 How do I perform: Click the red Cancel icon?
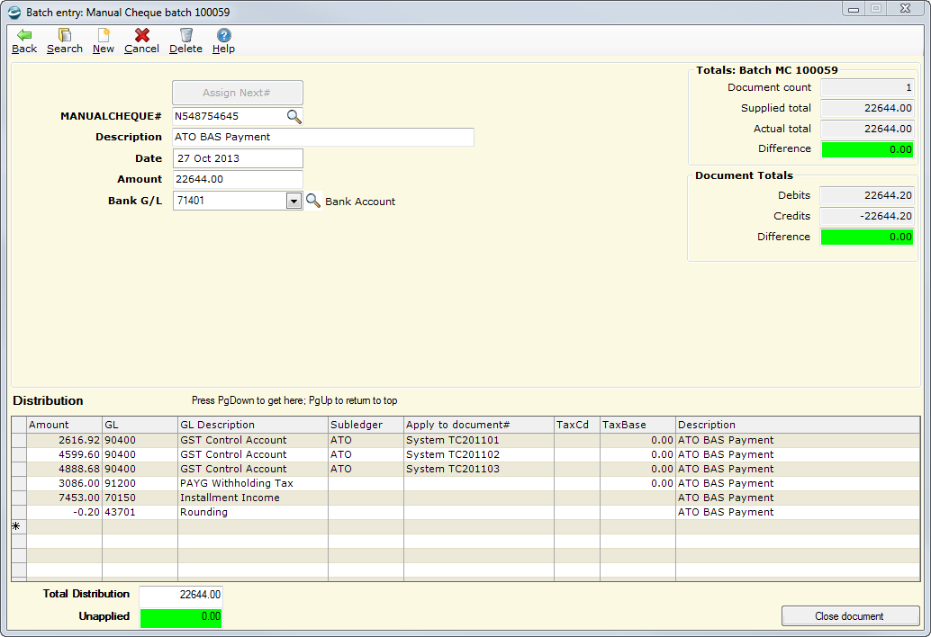click(x=142, y=36)
